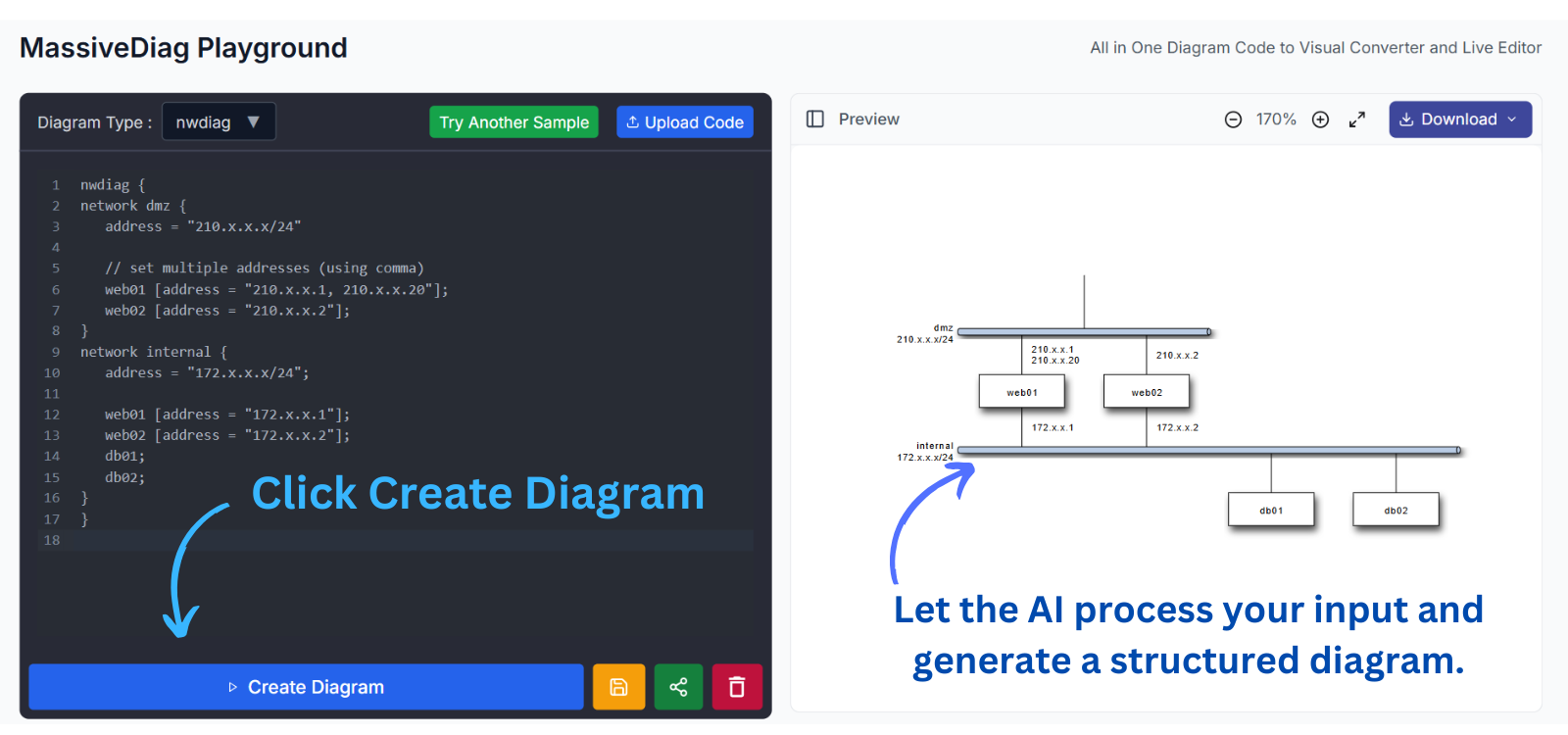Click the internal network bar in diagram
The image size is (1568, 735).
coord(1209,451)
